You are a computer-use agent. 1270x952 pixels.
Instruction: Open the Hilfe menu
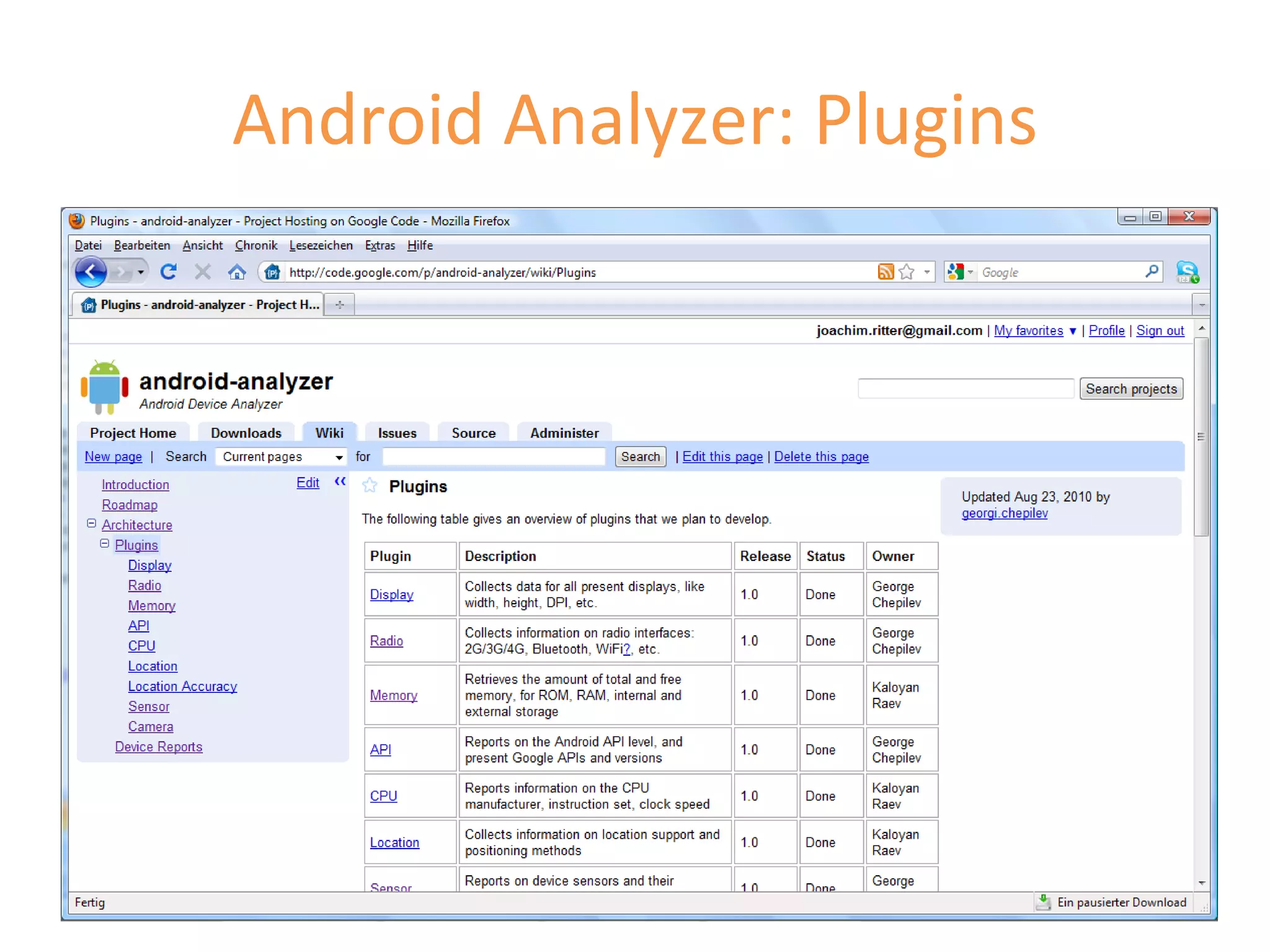(420, 245)
